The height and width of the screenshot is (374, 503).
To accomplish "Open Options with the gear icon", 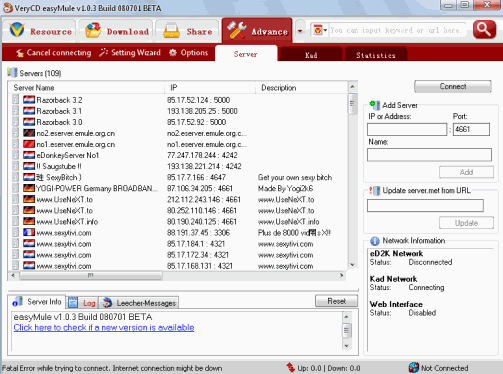I will coord(188,53).
